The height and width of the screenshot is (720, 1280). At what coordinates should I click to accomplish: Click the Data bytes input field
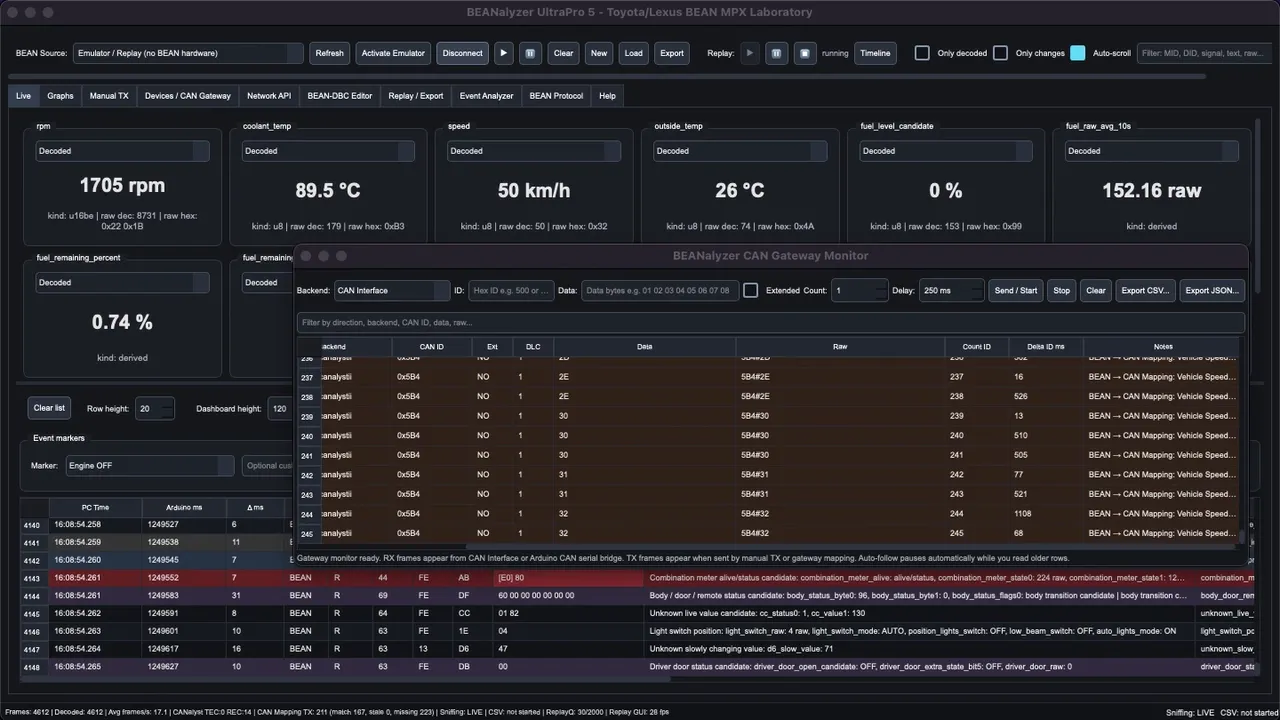click(x=660, y=291)
